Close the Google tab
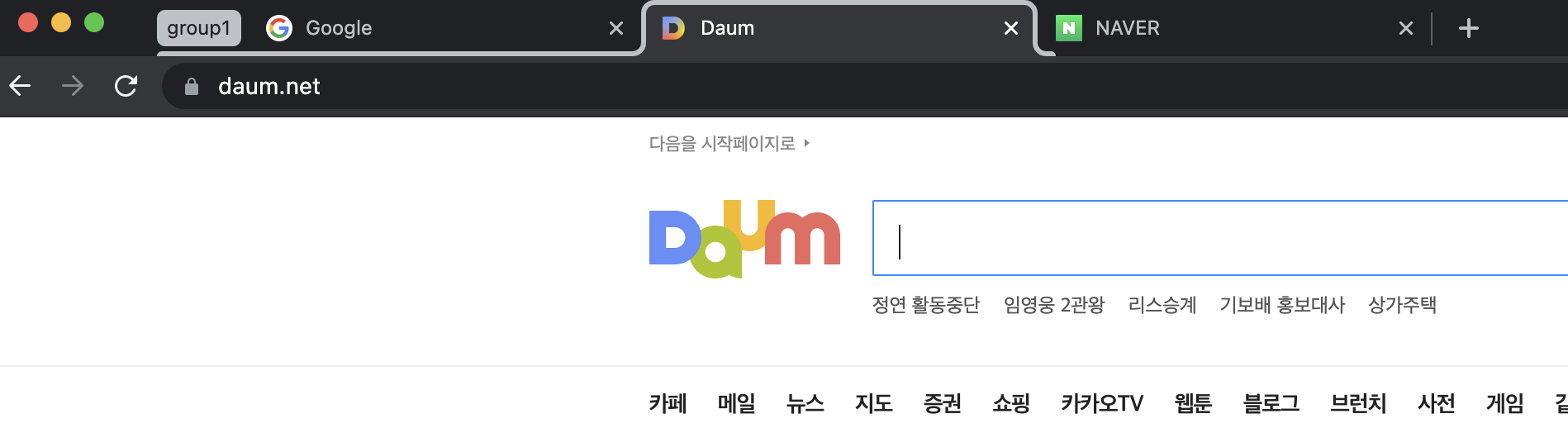1568x433 pixels. [x=615, y=28]
